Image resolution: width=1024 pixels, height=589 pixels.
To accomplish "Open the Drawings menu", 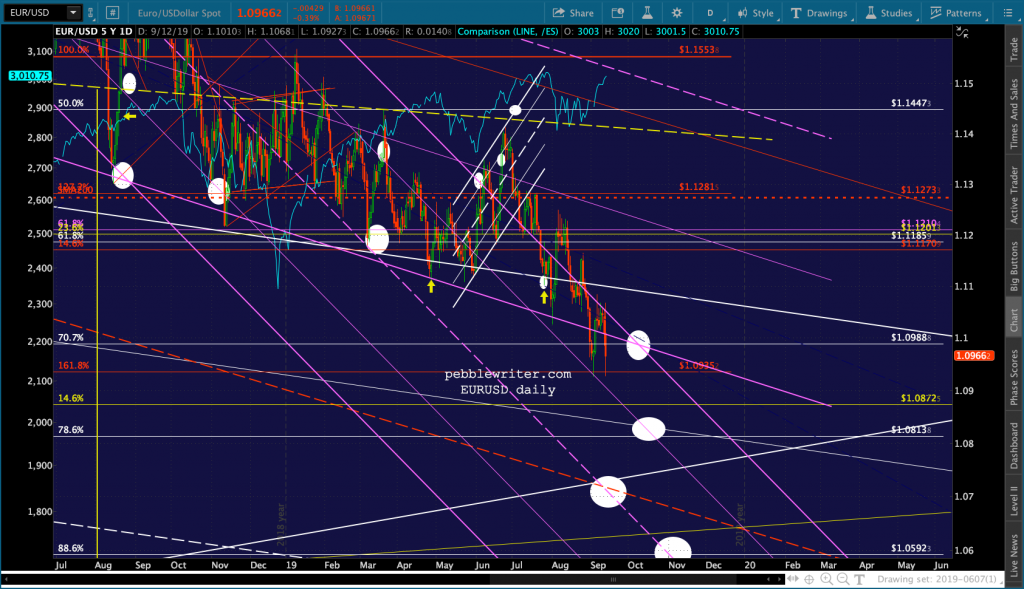I will point(819,13).
